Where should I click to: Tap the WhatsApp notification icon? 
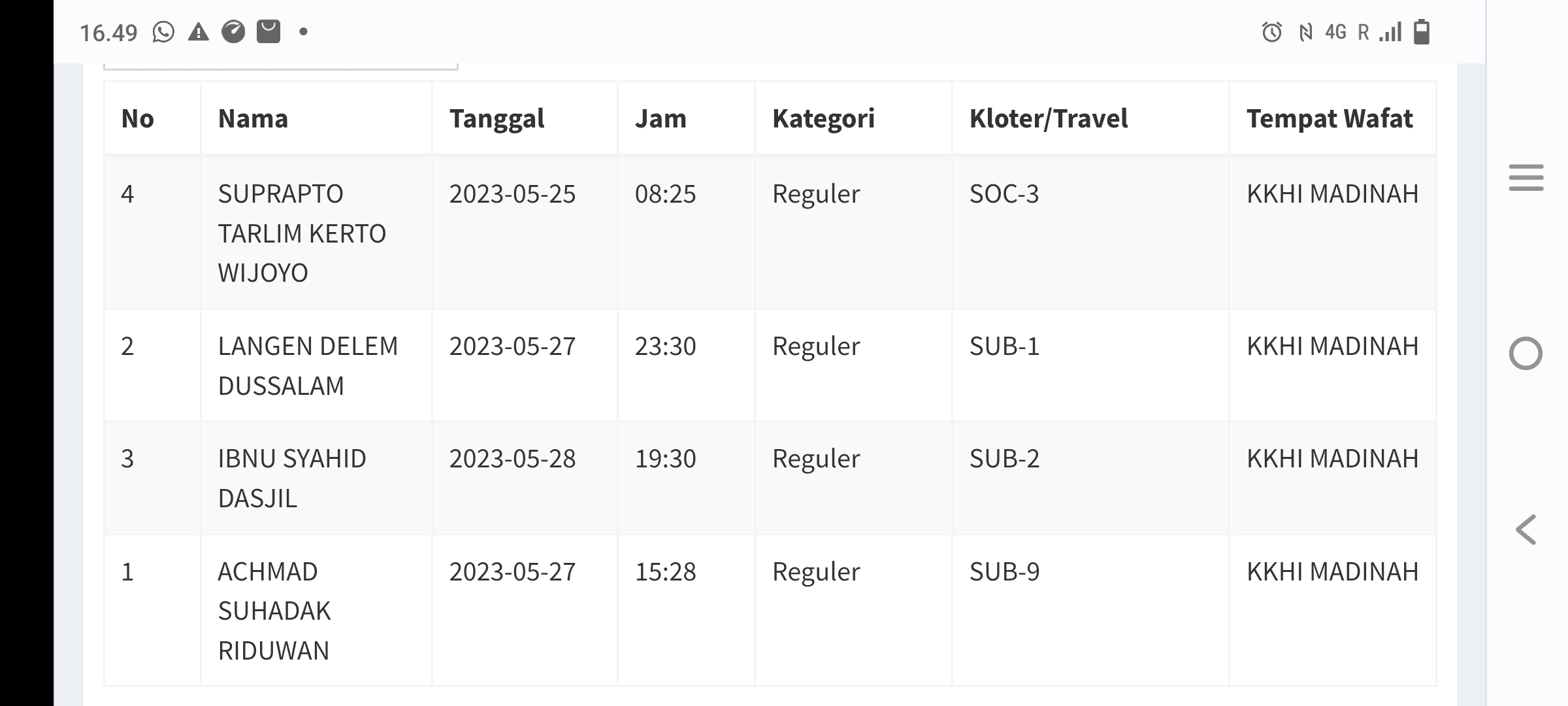click(x=163, y=31)
